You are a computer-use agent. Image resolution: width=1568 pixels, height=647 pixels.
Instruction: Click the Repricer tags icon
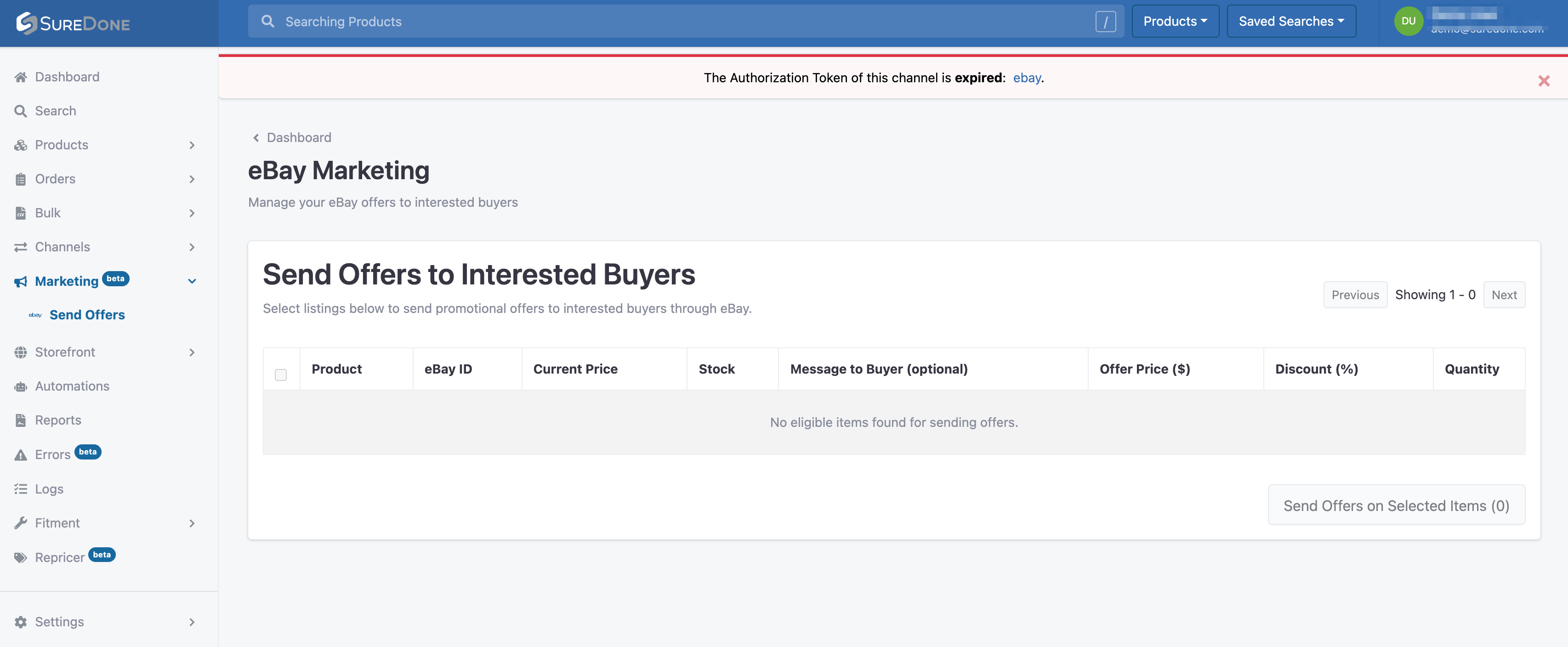pos(21,557)
